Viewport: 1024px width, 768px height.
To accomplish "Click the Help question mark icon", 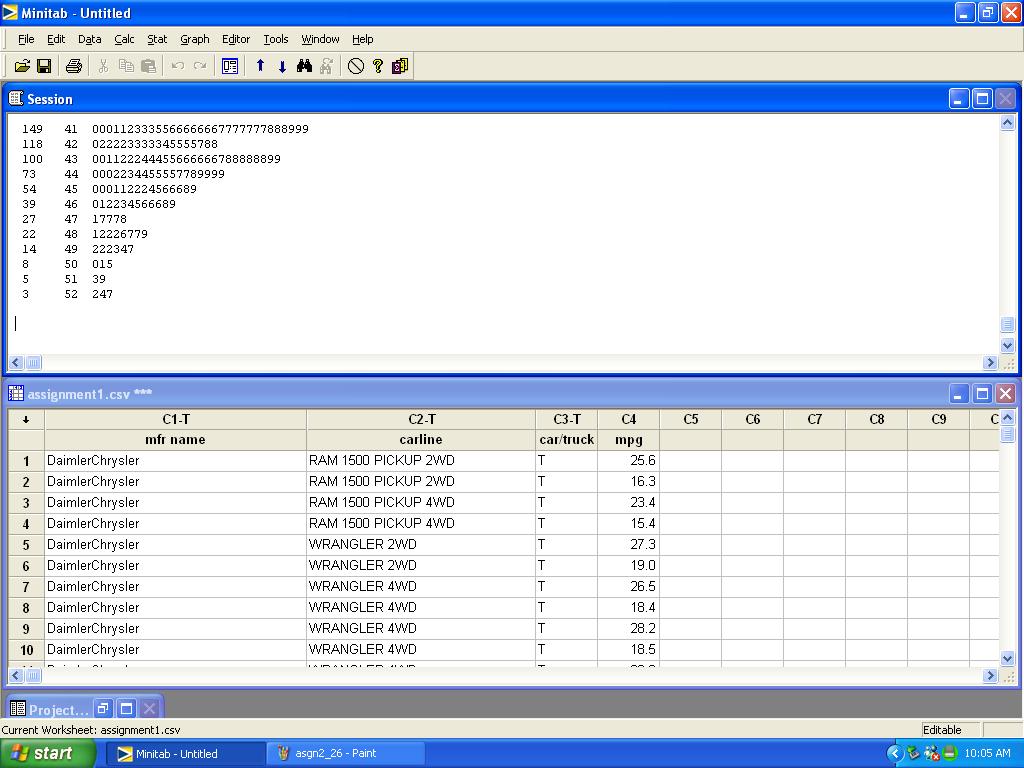I will (378, 66).
